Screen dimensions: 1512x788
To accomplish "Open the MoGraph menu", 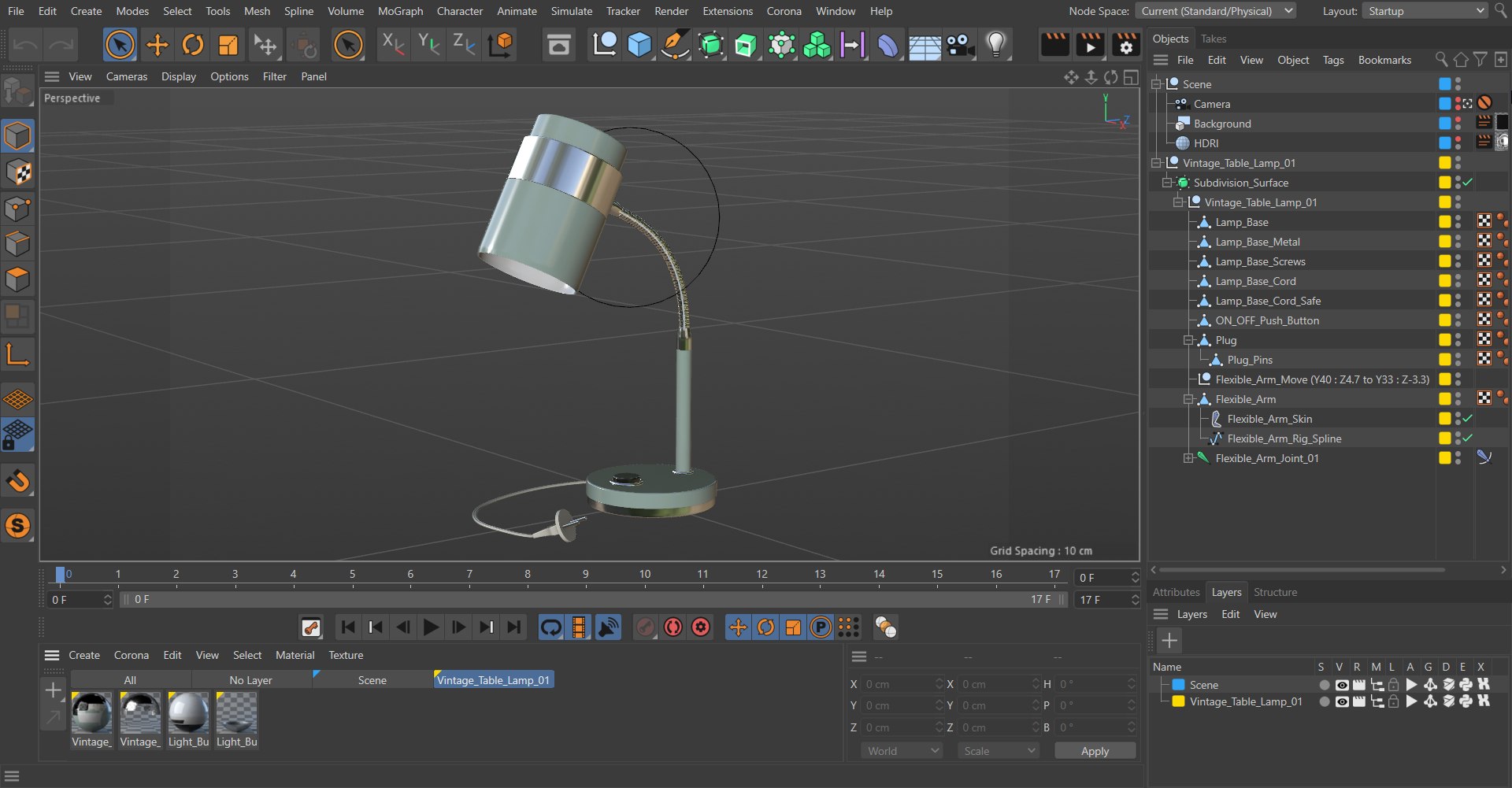I will [400, 11].
